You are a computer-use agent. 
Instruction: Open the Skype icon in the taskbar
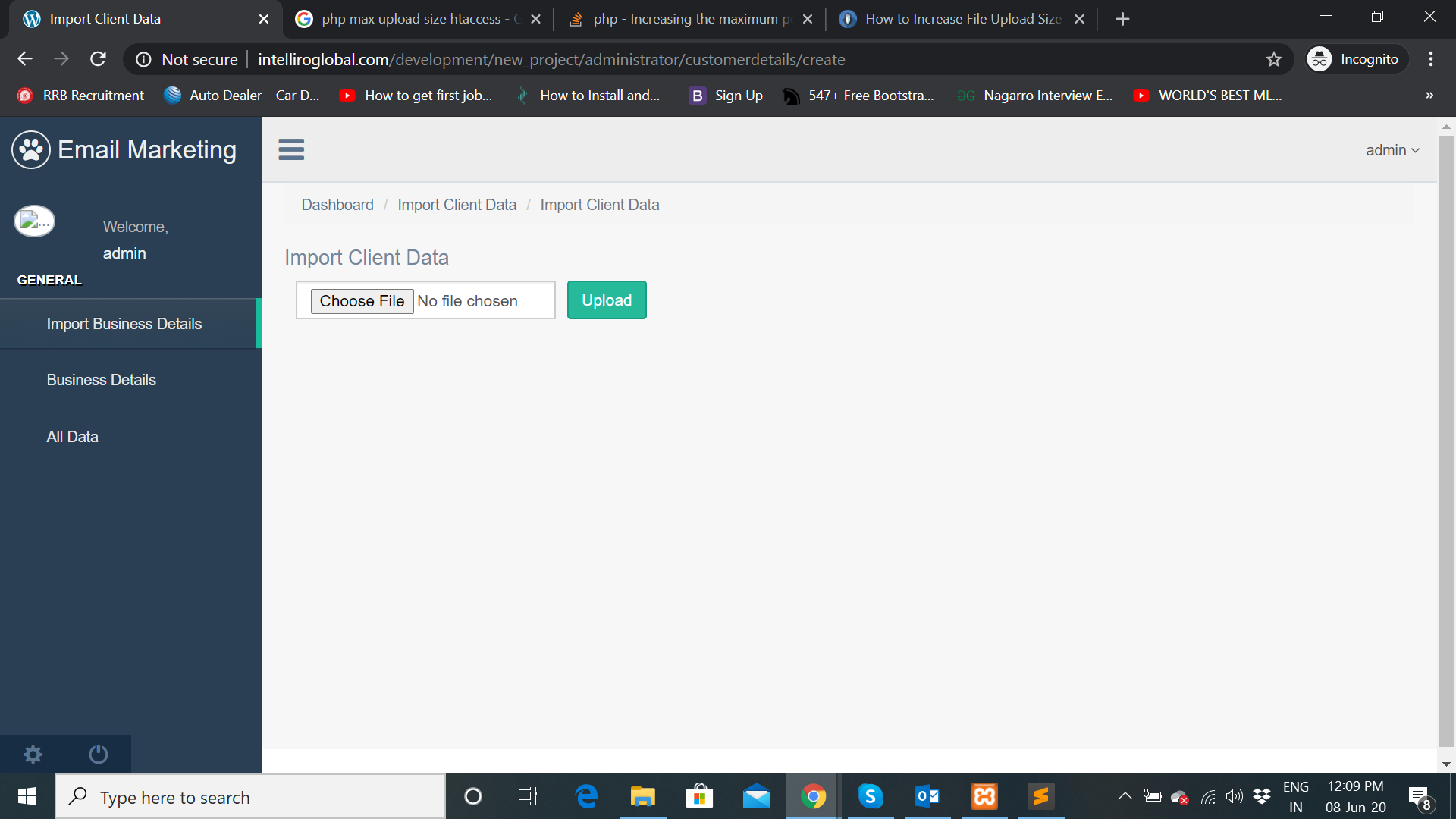pos(870,796)
